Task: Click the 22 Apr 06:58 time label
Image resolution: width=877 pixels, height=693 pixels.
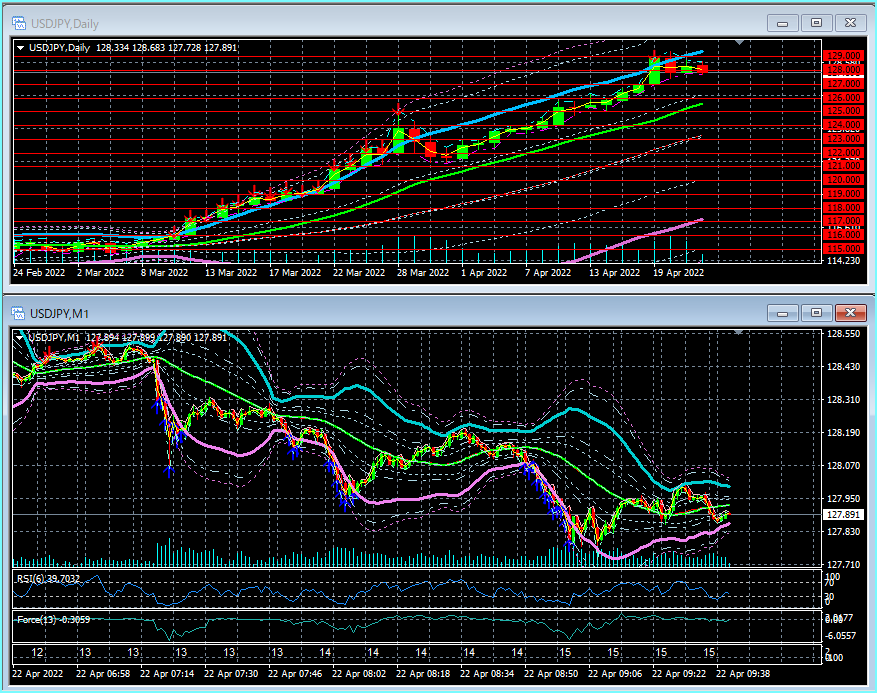Action: [103, 674]
